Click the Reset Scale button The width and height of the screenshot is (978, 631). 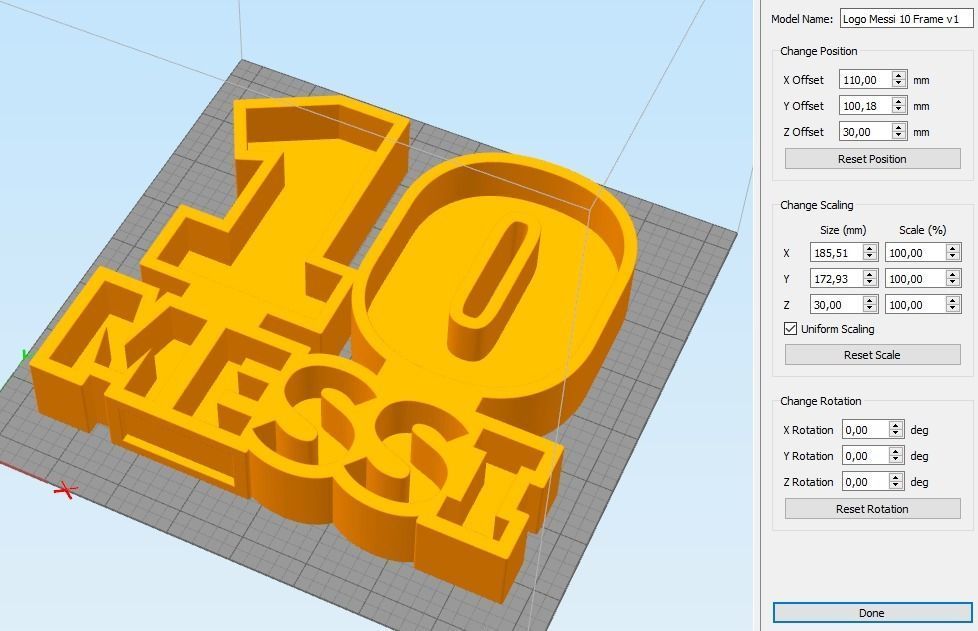[872, 355]
